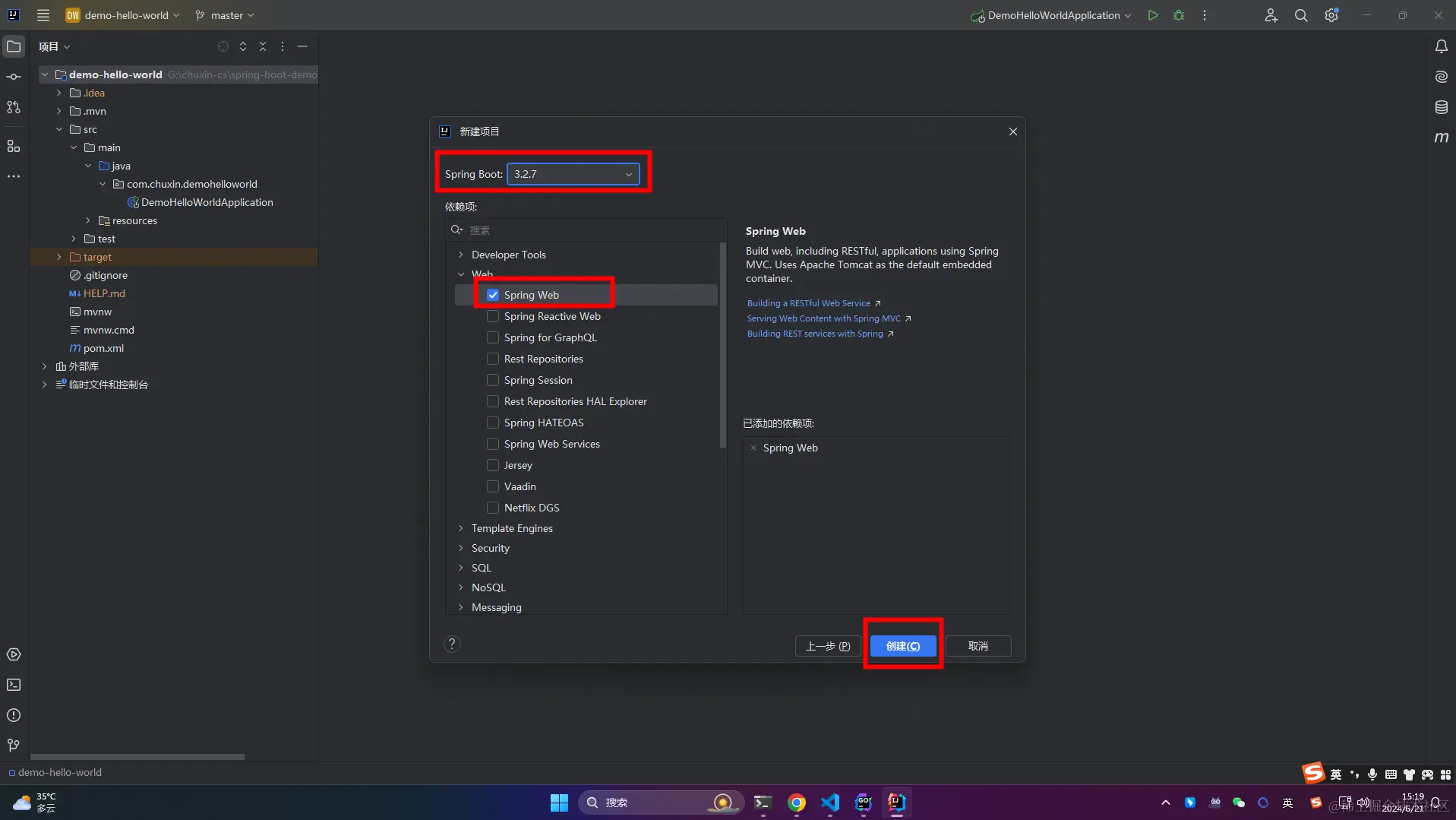The width and height of the screenshot is (1456, 820).
Task: Open the Pull Requests tool window
Action: [x=14, y=107]
